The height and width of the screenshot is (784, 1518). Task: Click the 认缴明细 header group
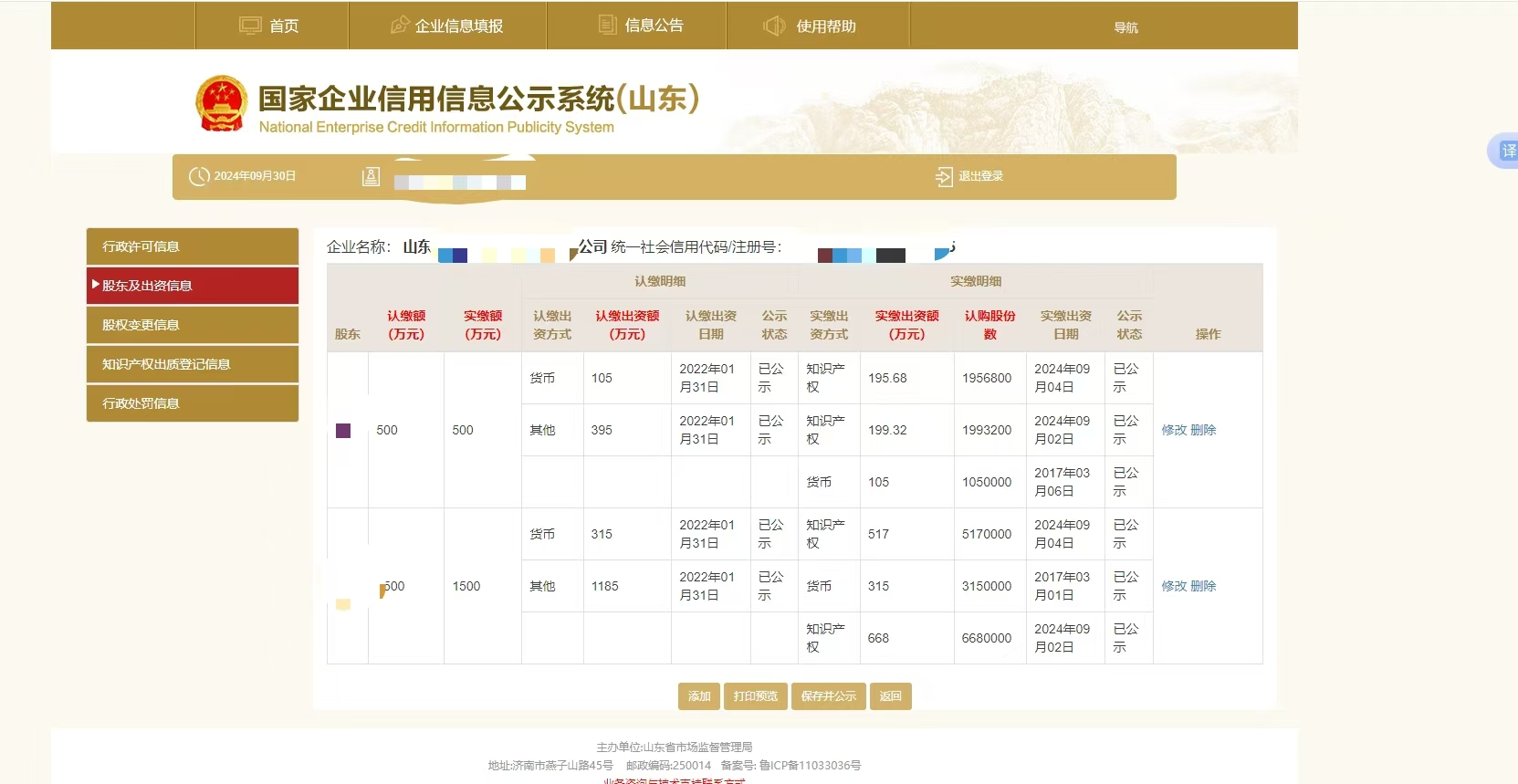(660, 281)
